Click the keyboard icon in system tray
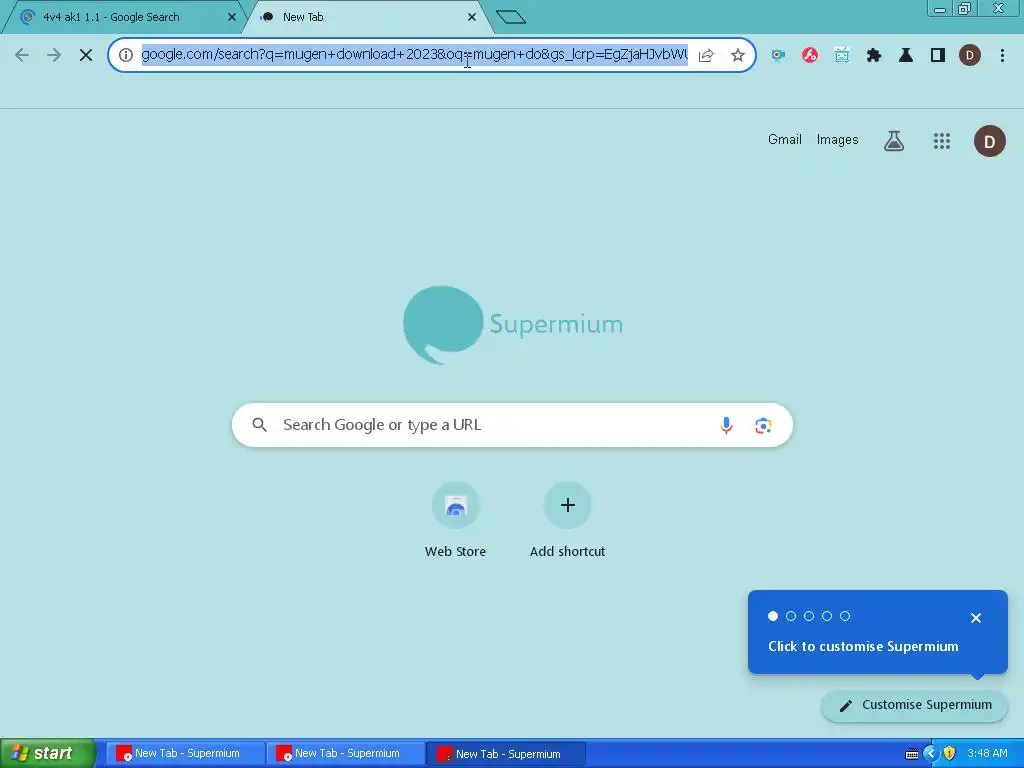This screenshot has width=1024, height=768. pos(912,754)
